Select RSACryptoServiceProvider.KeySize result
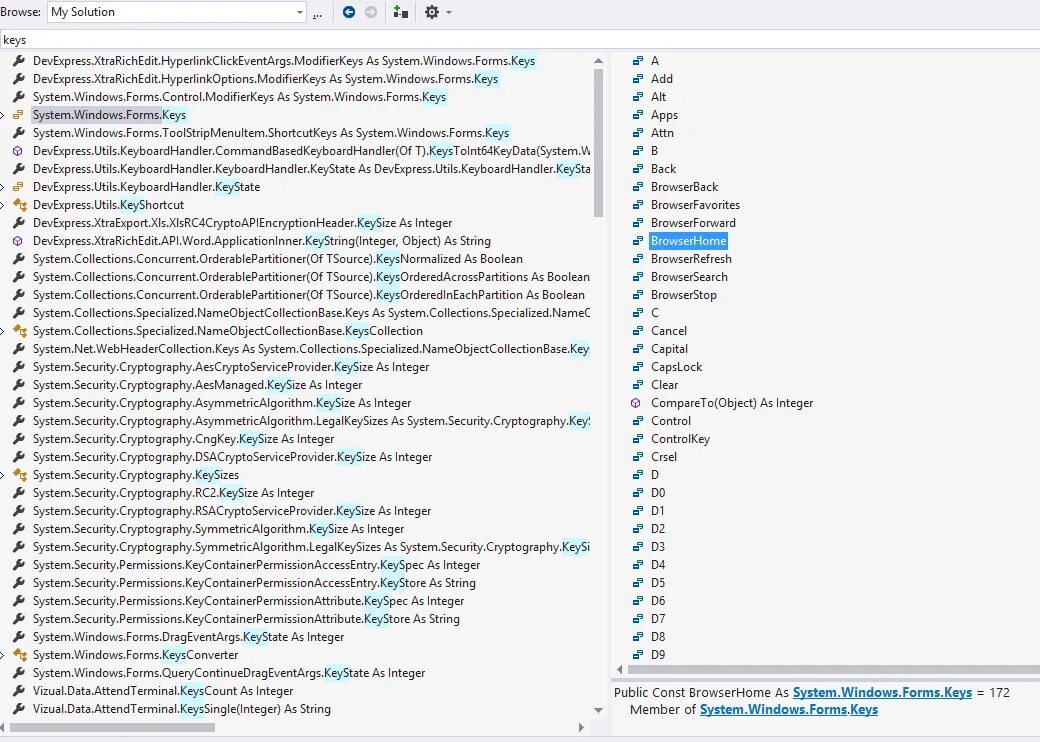 pyautogui.click(x=232, y=511)
